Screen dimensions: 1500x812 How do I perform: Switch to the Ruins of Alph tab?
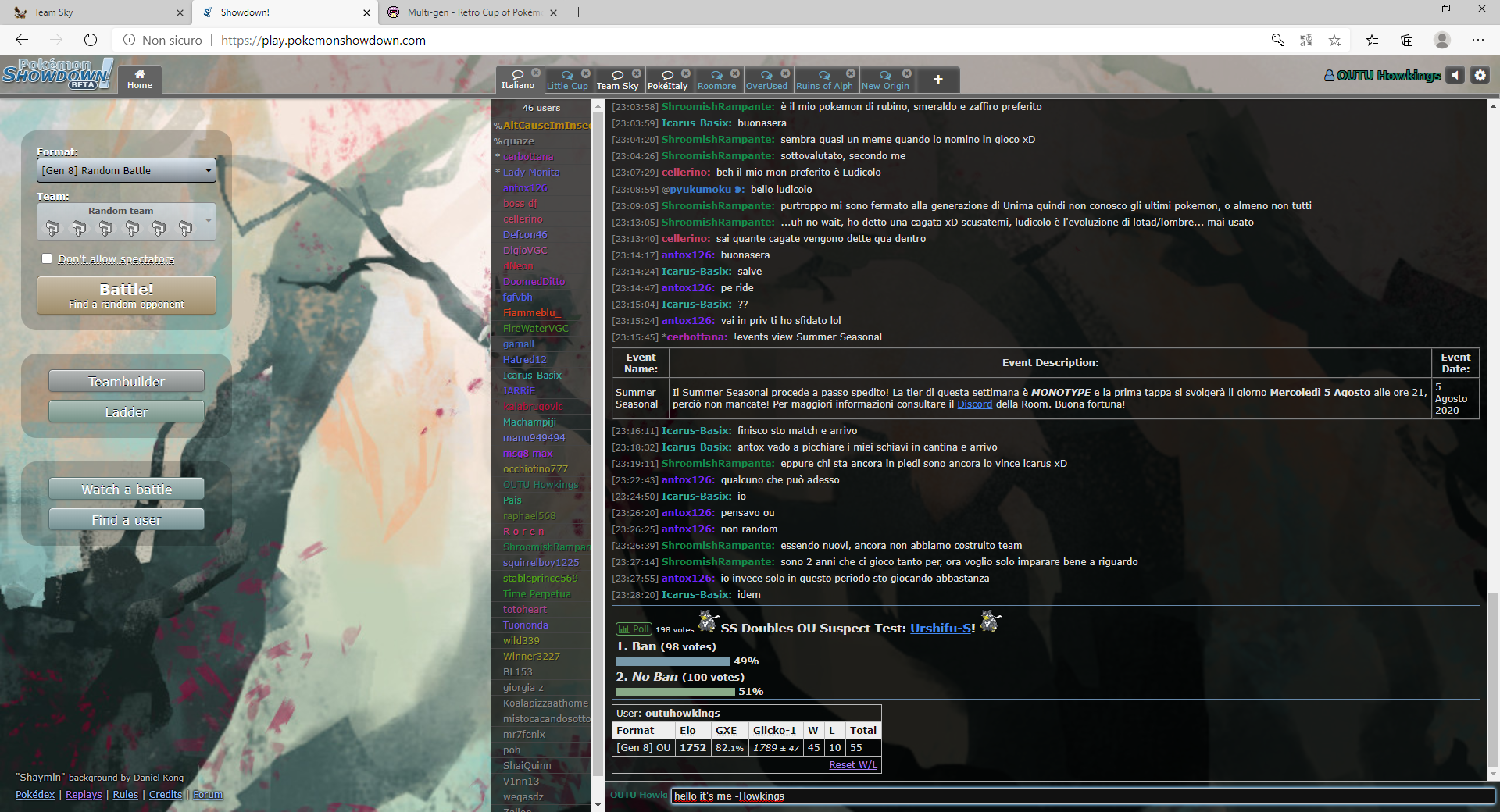point(824,81)
